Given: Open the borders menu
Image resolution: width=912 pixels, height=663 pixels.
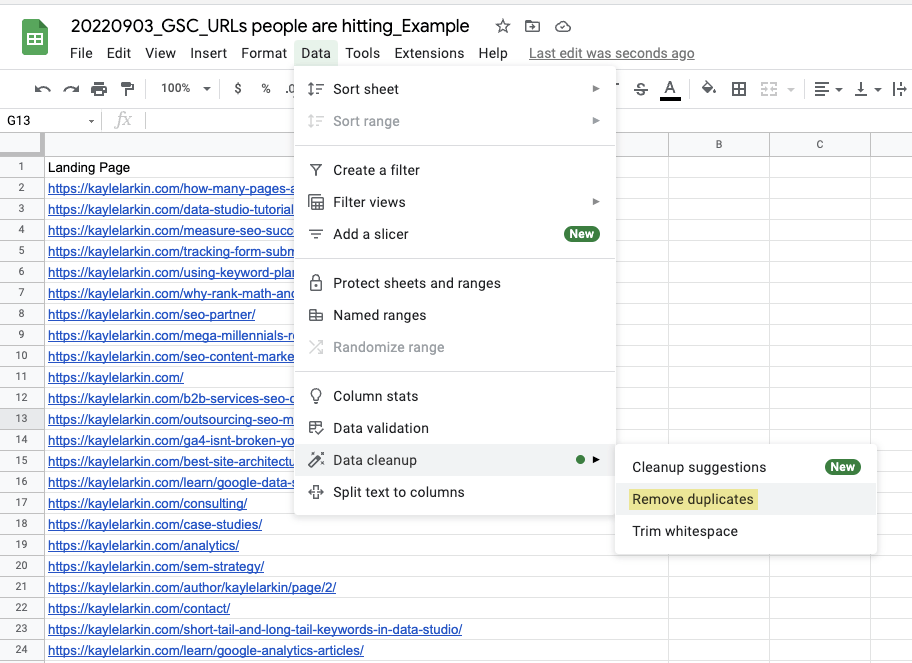Looking at the screenshot, I should 738,88.
